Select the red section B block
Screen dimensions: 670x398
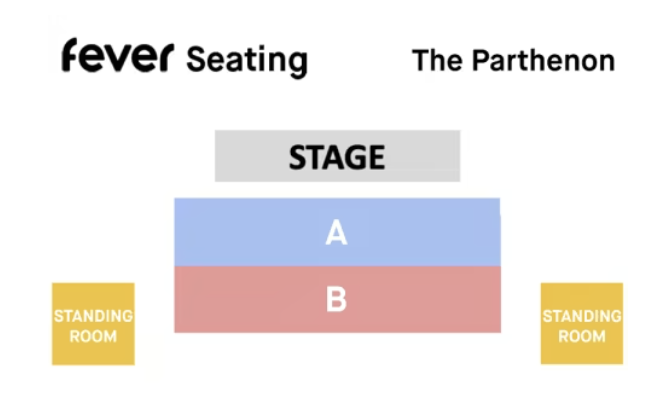[x=337, y=299]
